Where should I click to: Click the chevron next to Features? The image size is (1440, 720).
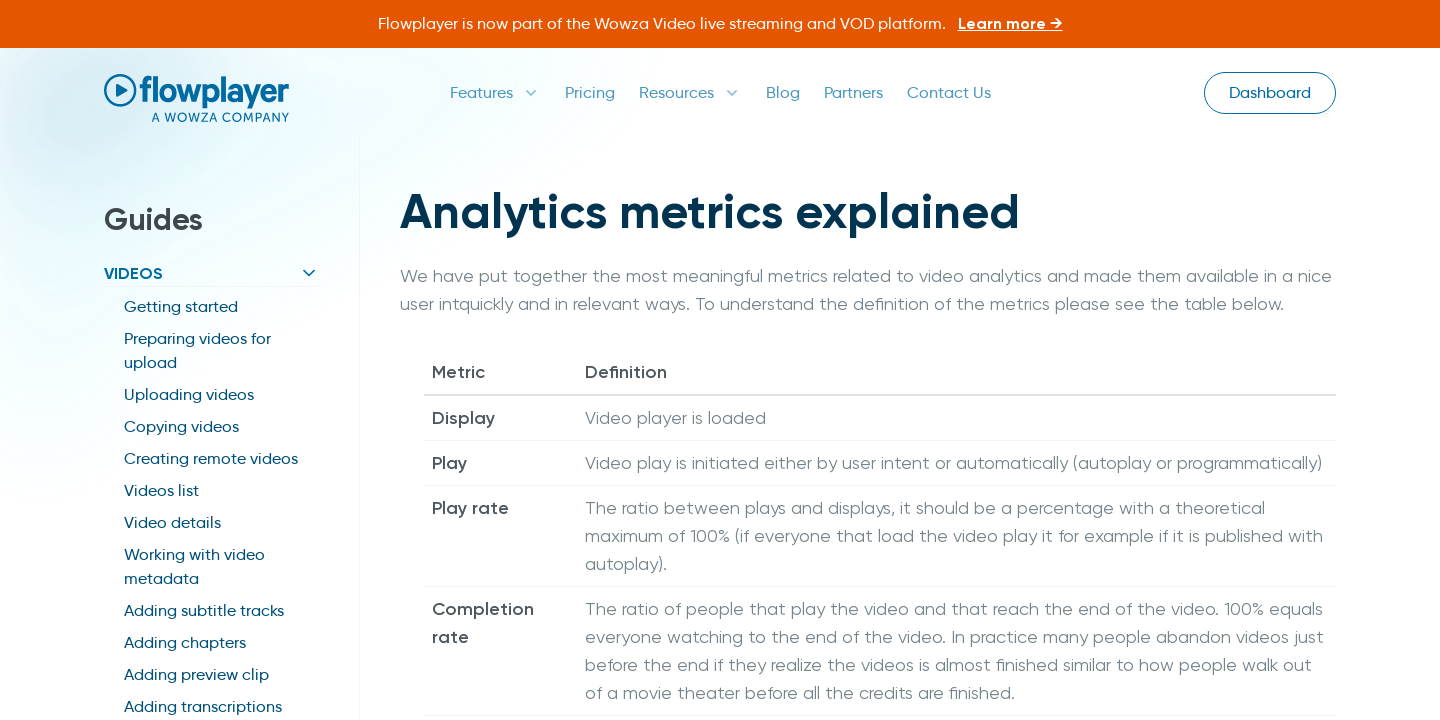pyautogui.click(x=530, y=93)
